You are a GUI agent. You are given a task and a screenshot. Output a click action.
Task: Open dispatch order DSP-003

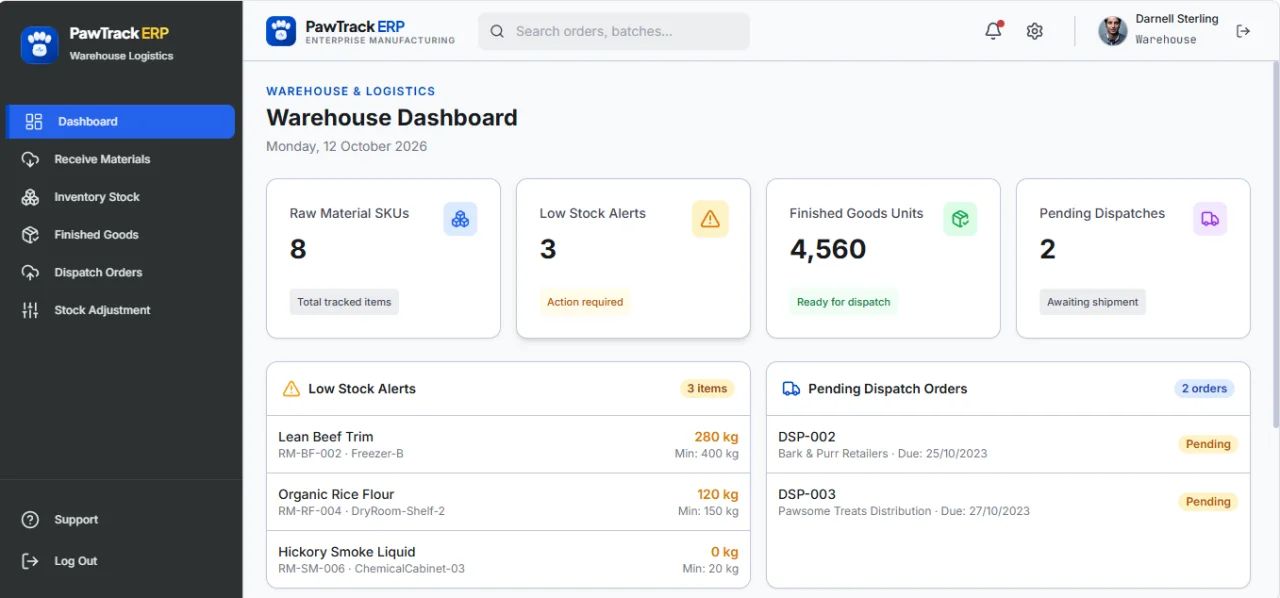[1008, 502]
